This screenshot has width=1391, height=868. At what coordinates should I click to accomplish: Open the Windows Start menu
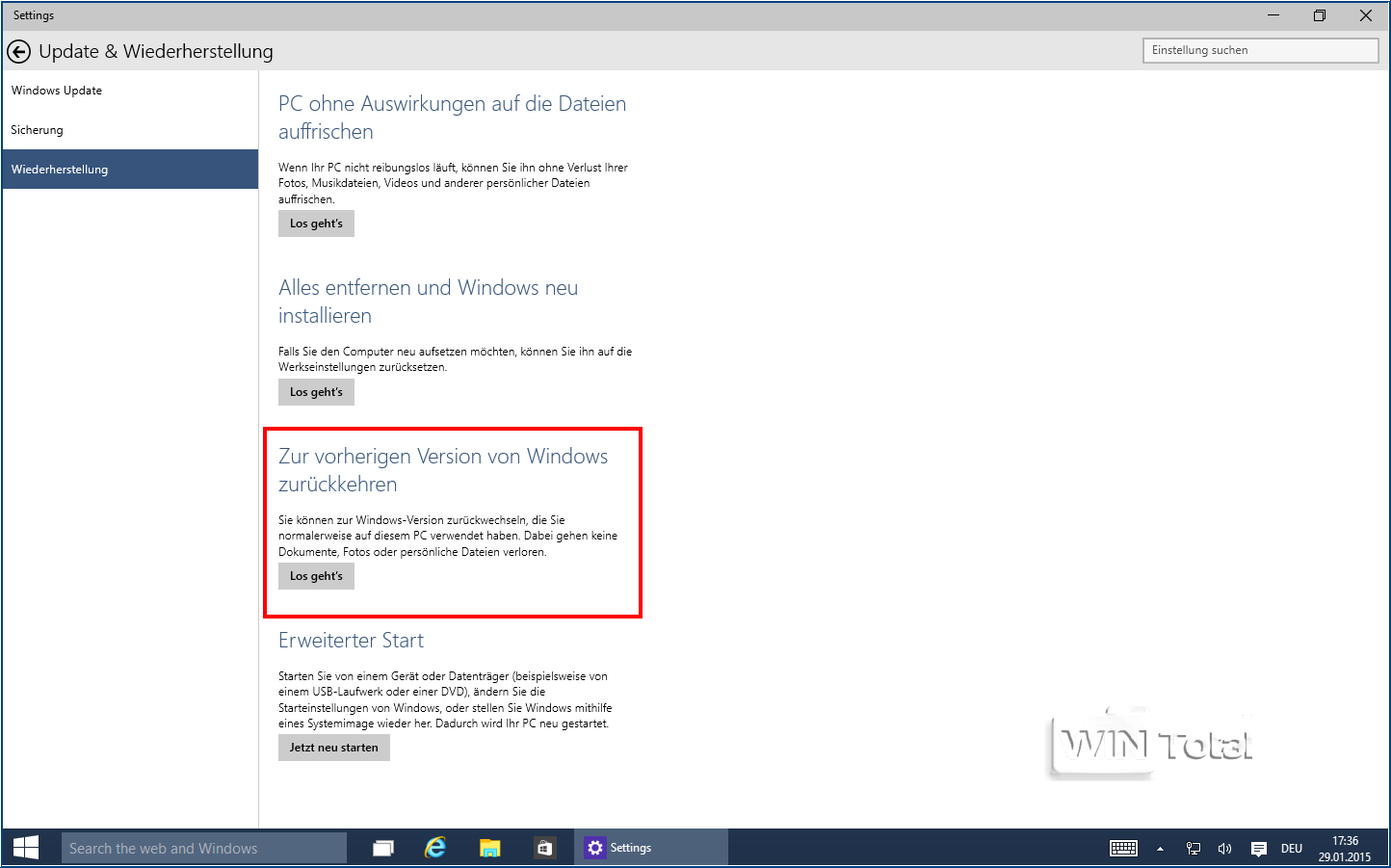point(26,848)
